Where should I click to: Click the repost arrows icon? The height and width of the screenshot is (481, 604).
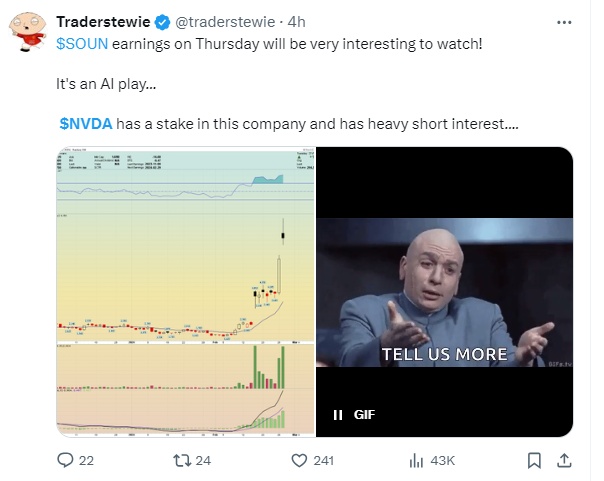point(182,460)
